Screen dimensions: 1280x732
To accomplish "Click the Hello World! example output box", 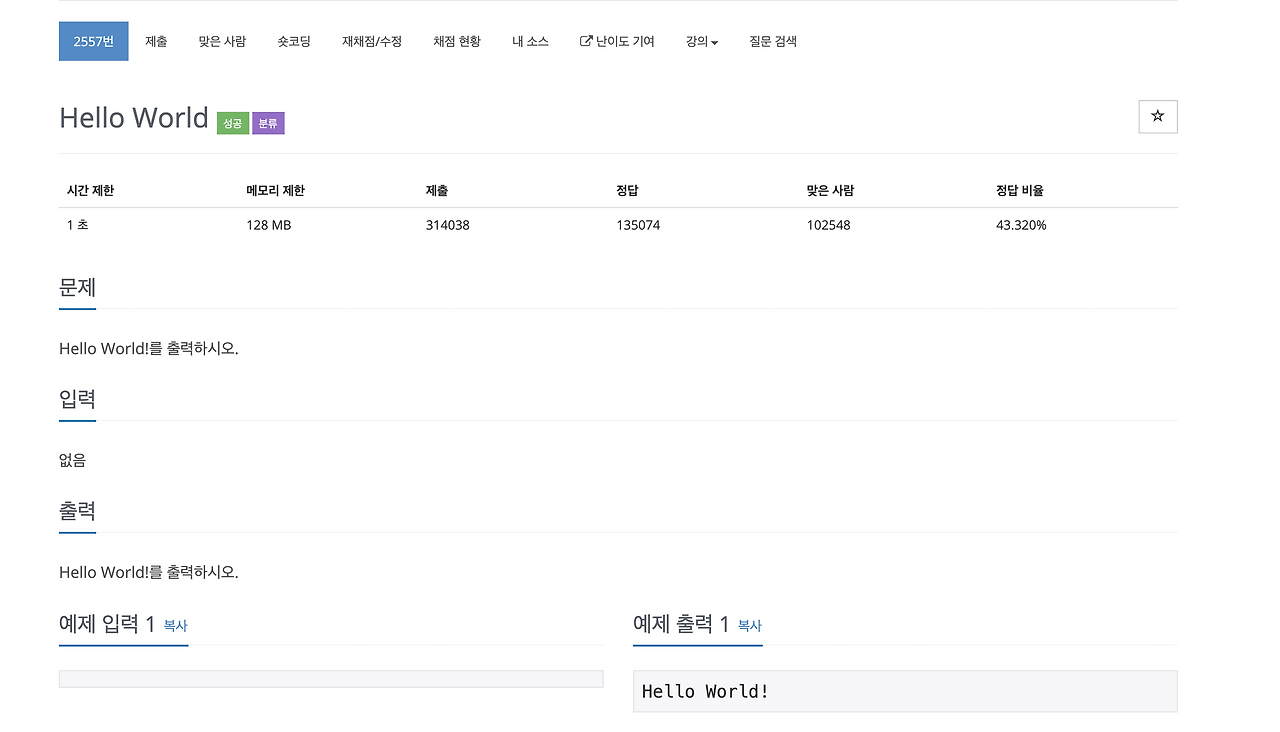I will (905, 691).
